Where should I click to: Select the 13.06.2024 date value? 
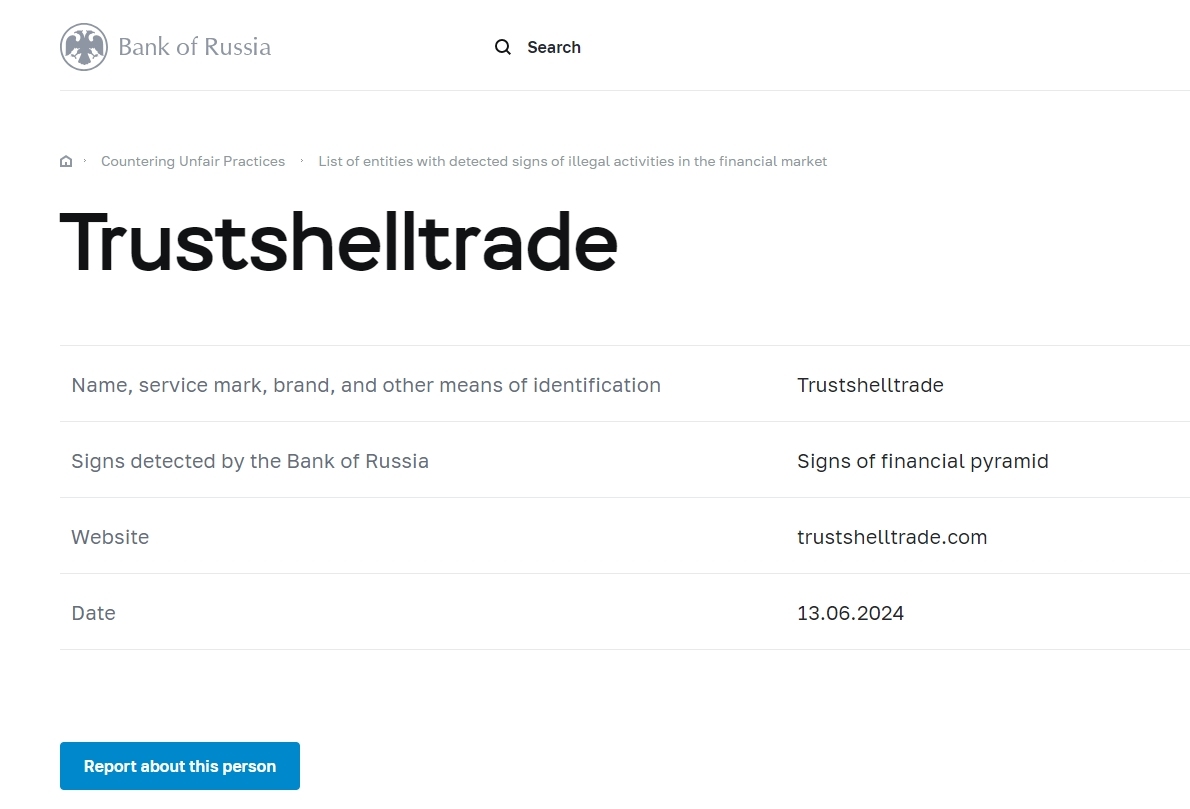850,613
